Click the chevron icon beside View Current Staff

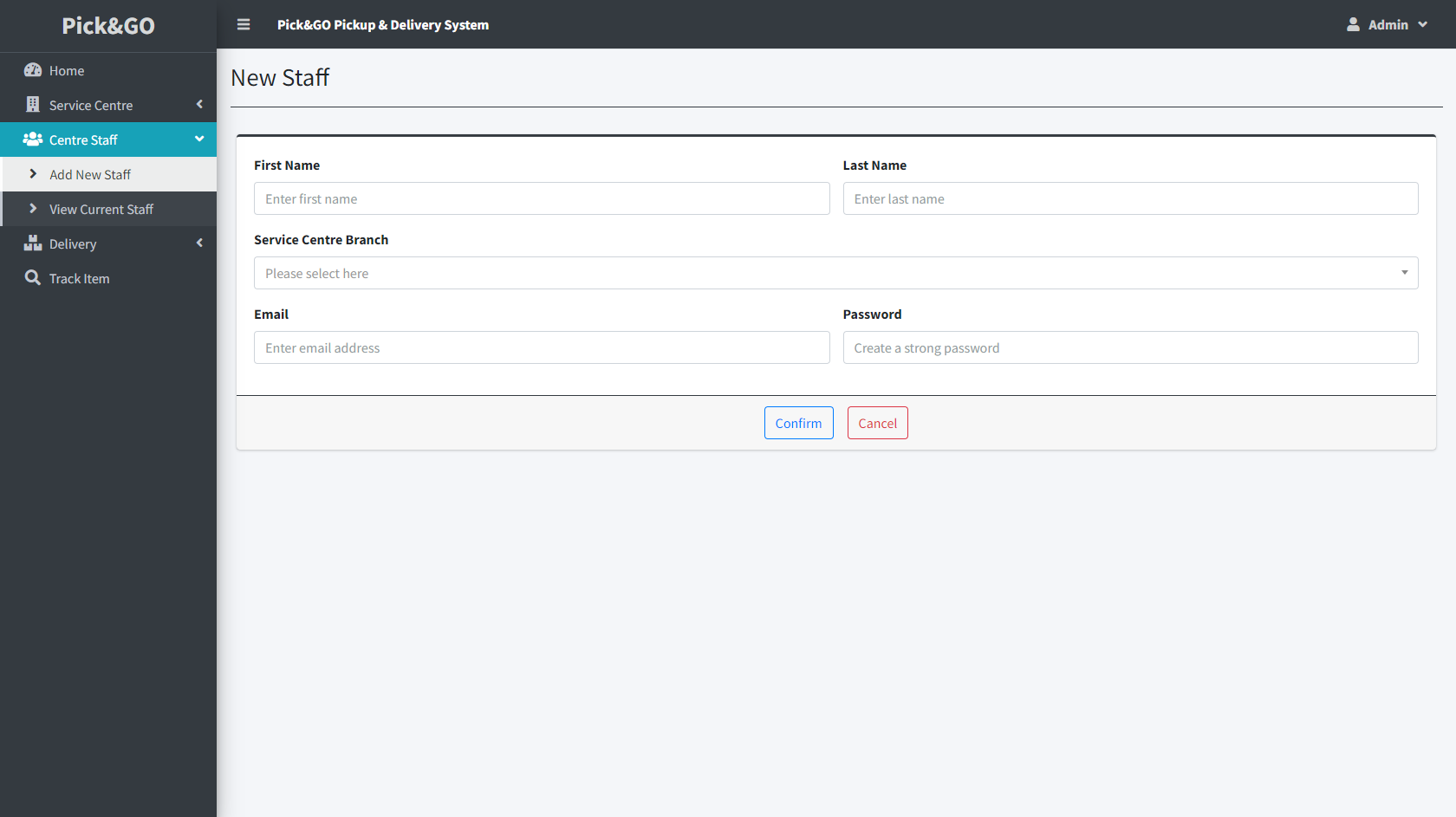[x=33, y=209]
